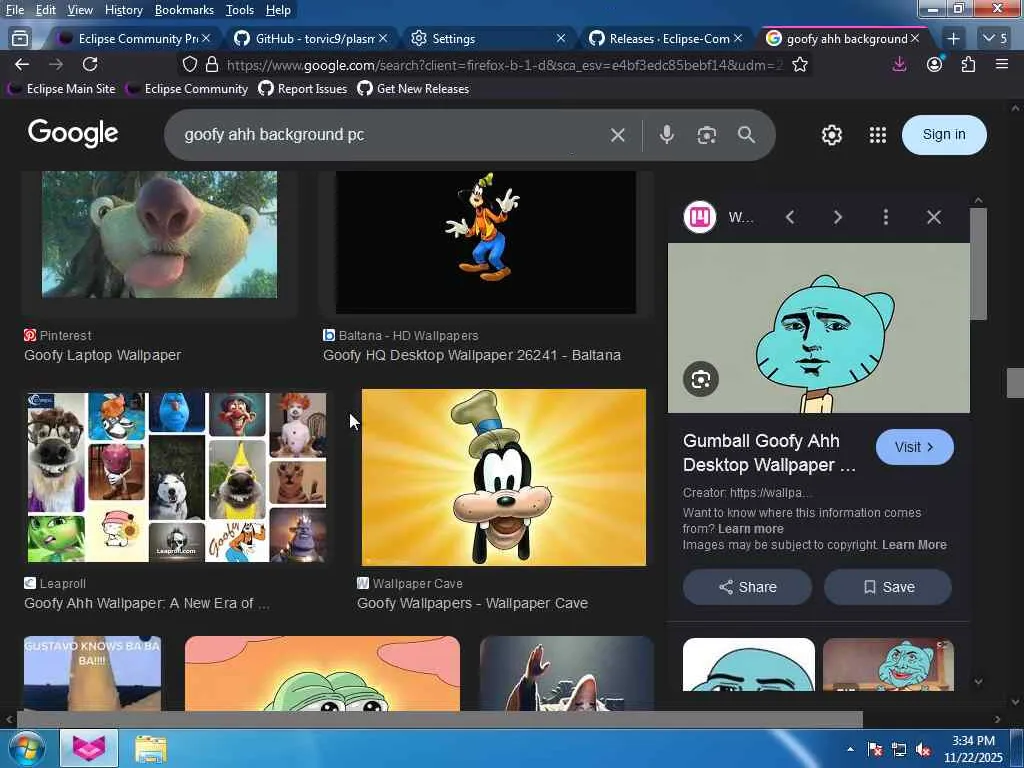Bookmark this page with star icon
Screen dimensions: 1024x768
click(800, 64)
